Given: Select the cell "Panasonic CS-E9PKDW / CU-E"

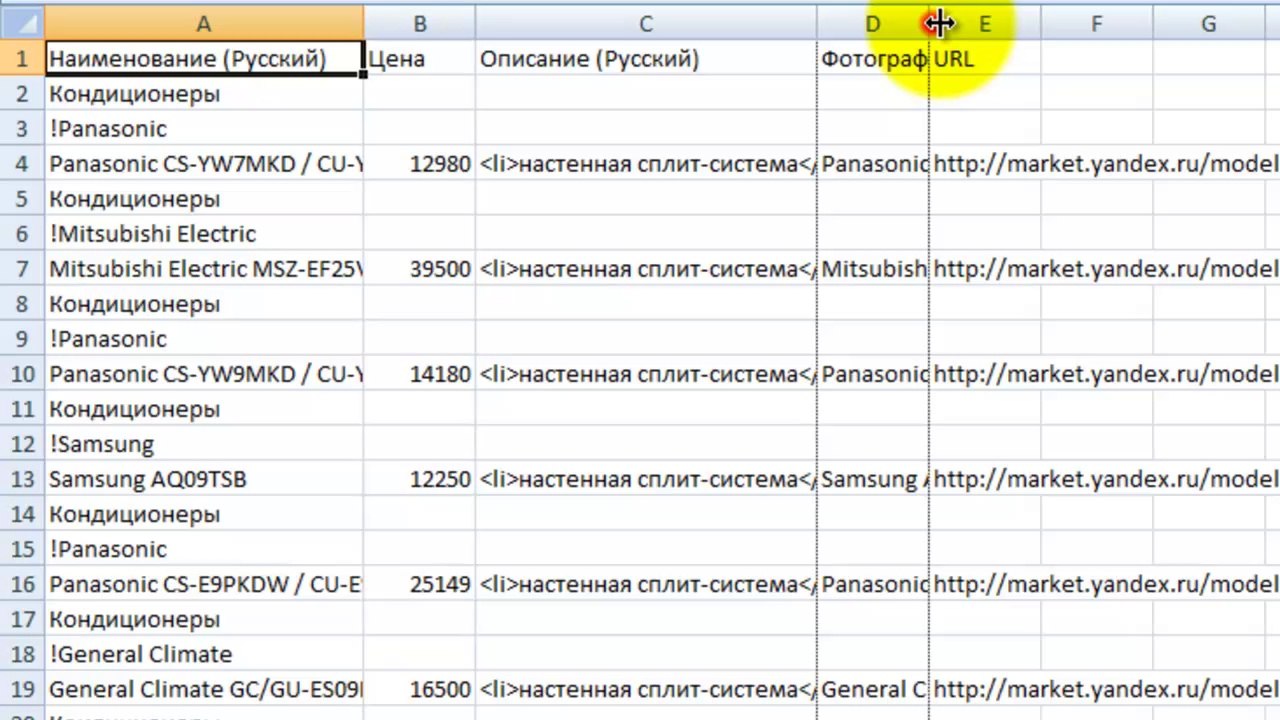Looking at the screenshot, I should coord(204,584).
